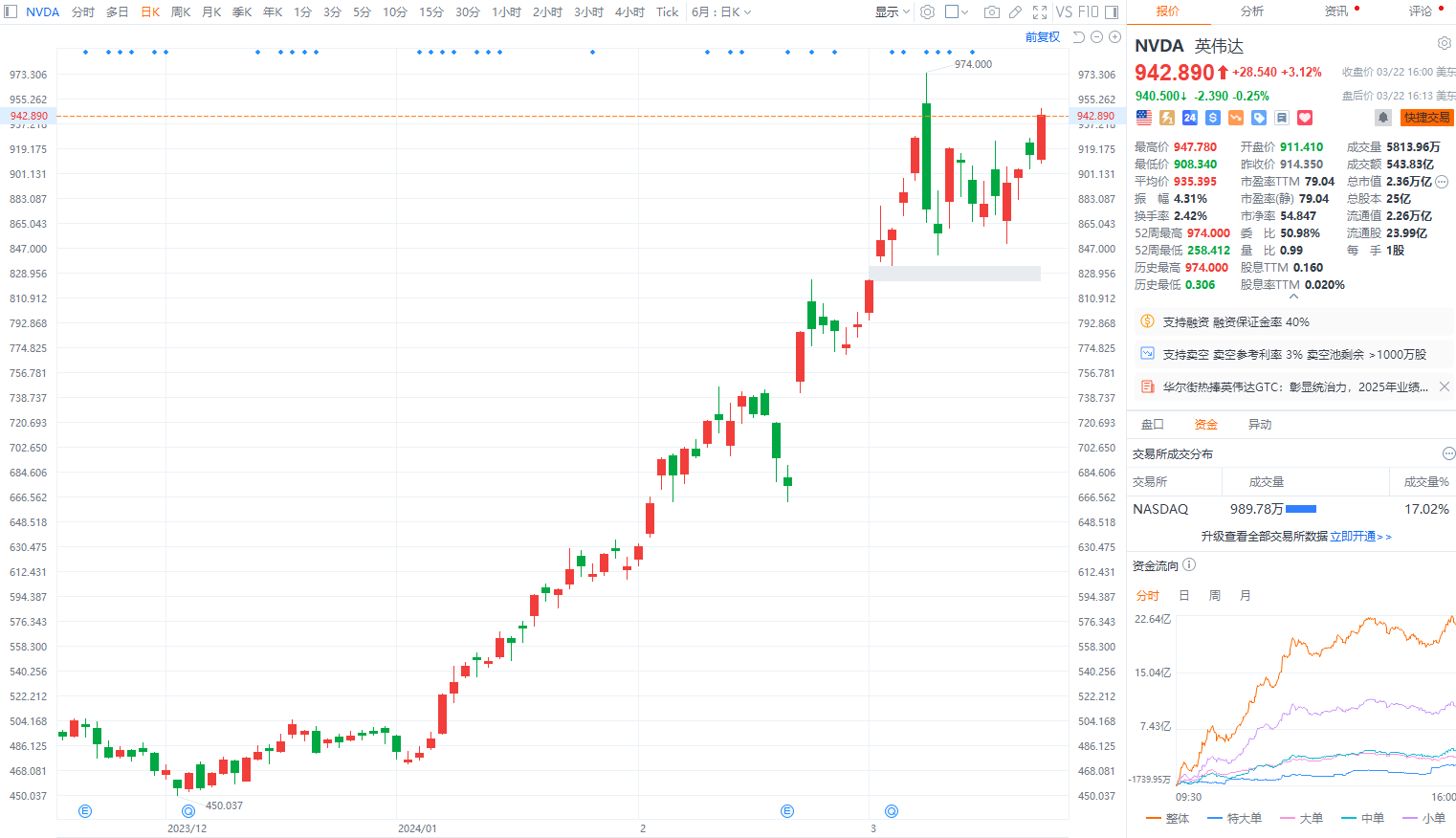
Task: Select 月 capital flow period
Action: pyautogui.click(x=1246, y=595)
